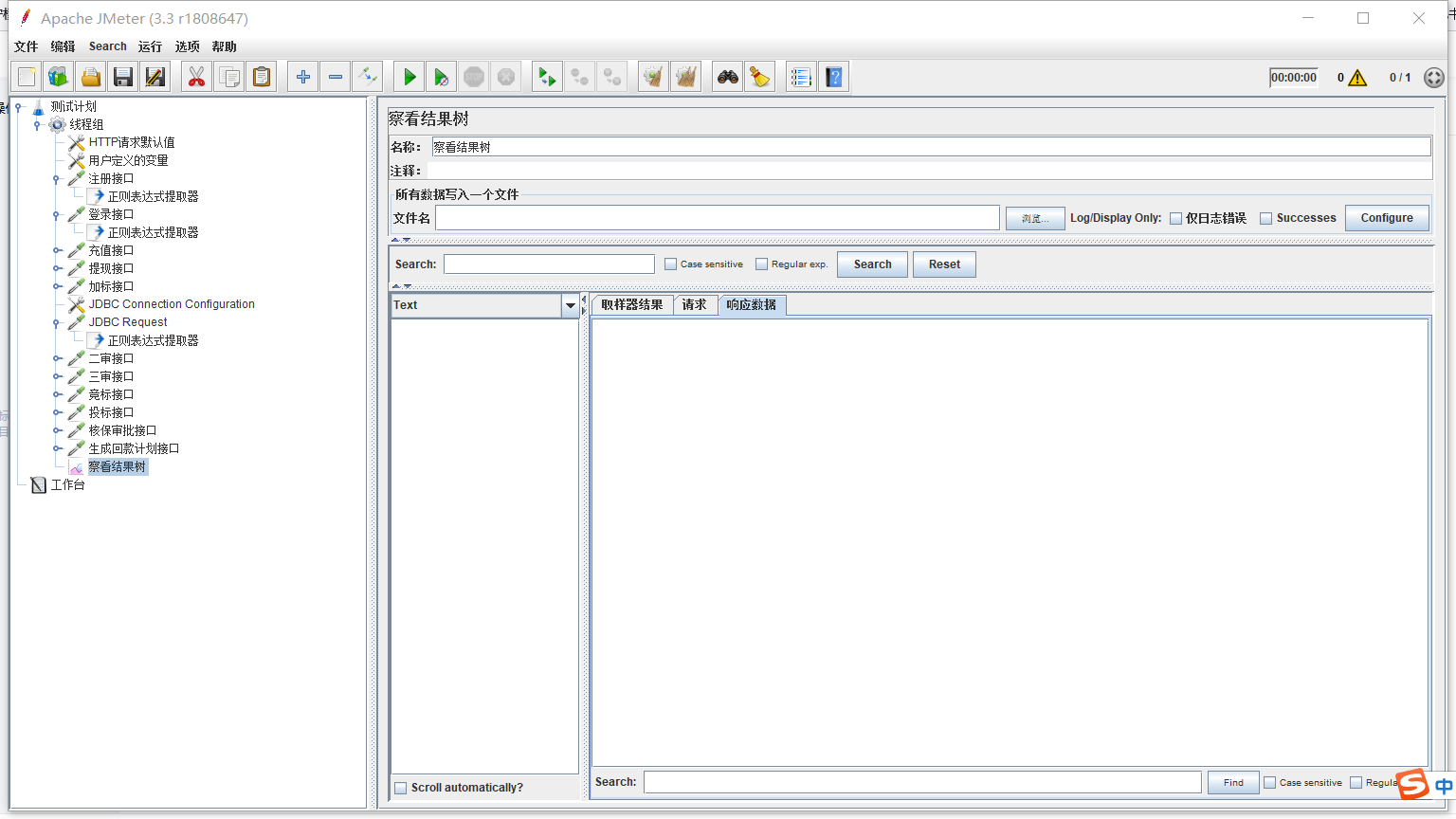Screen dimensions: 1456x819
Task: Clear results with the broom icon
Action: pyautogui.click(x=653, y=77)
